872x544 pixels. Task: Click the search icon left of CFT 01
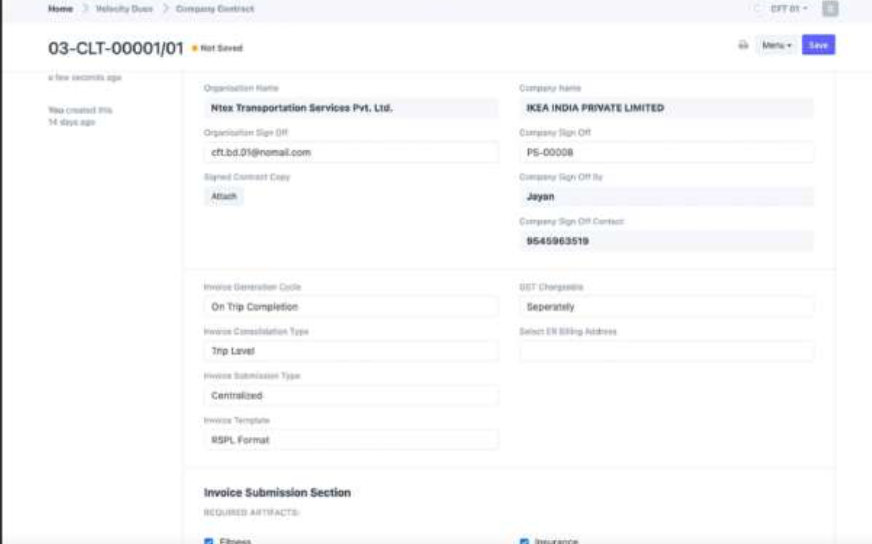point(757,9)
